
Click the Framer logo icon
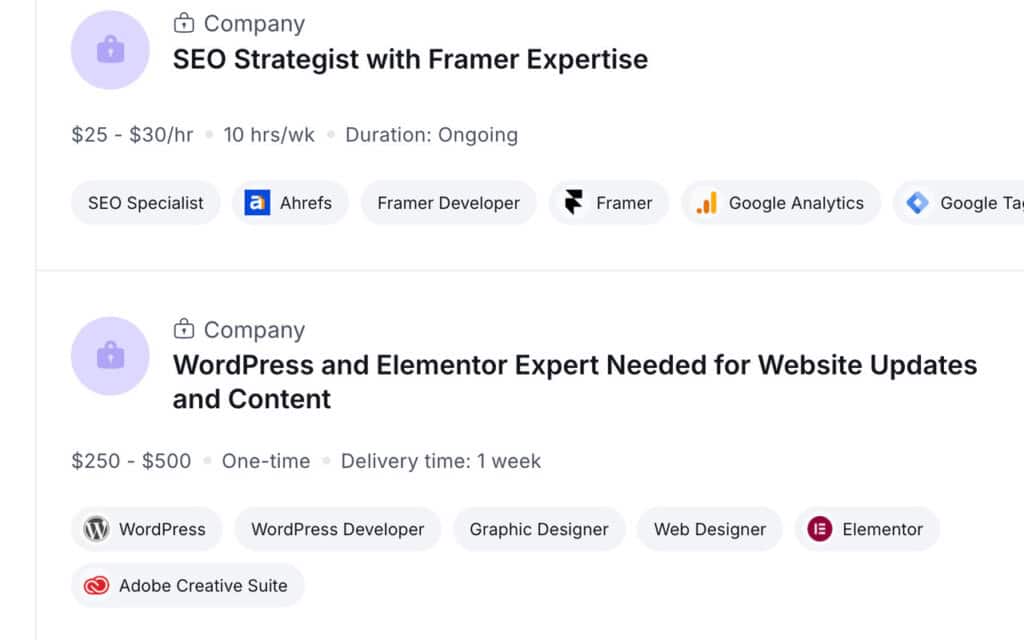pos(574,203)
